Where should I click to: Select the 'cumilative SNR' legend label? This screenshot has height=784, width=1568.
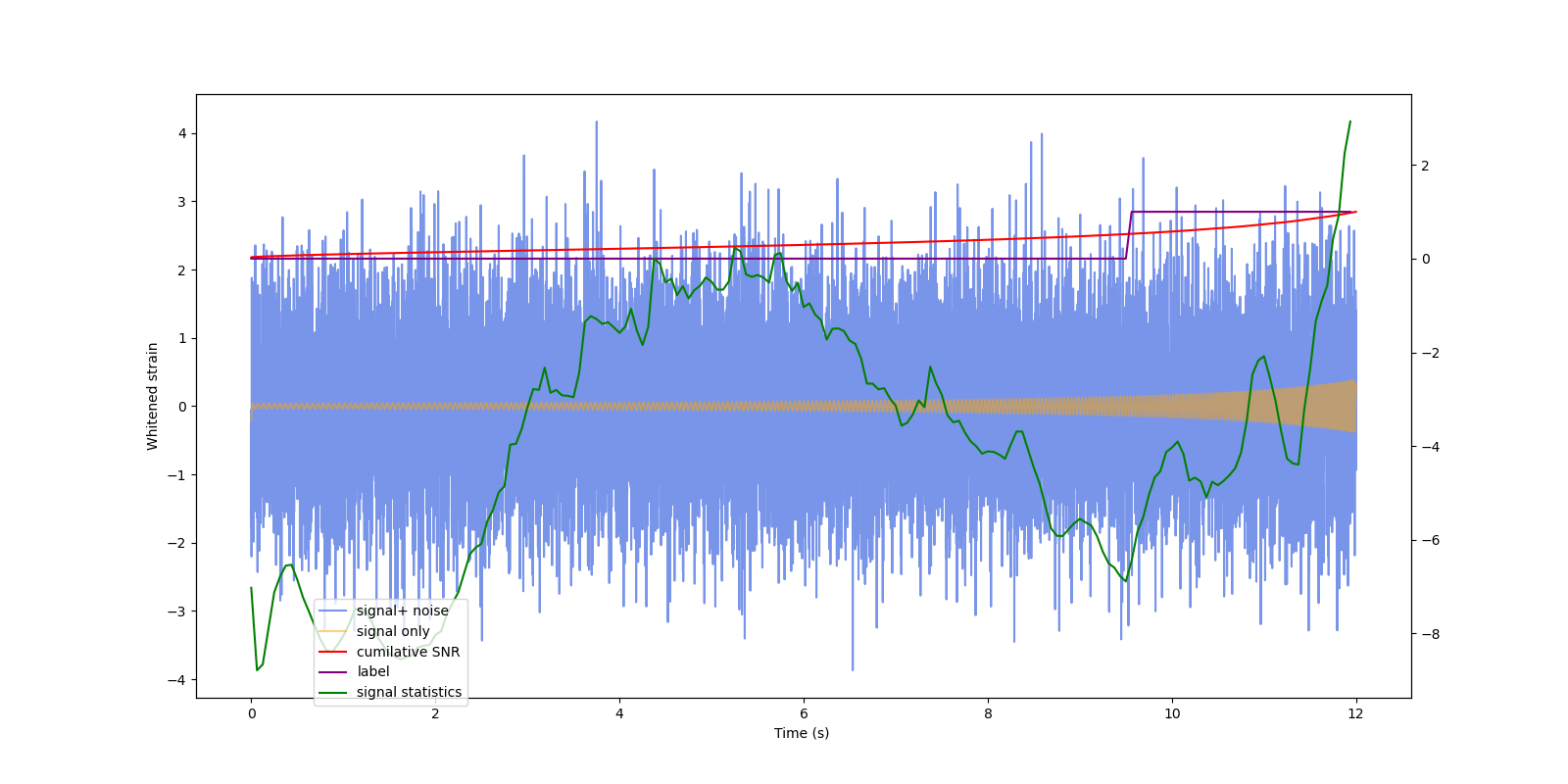coord(408,652)
